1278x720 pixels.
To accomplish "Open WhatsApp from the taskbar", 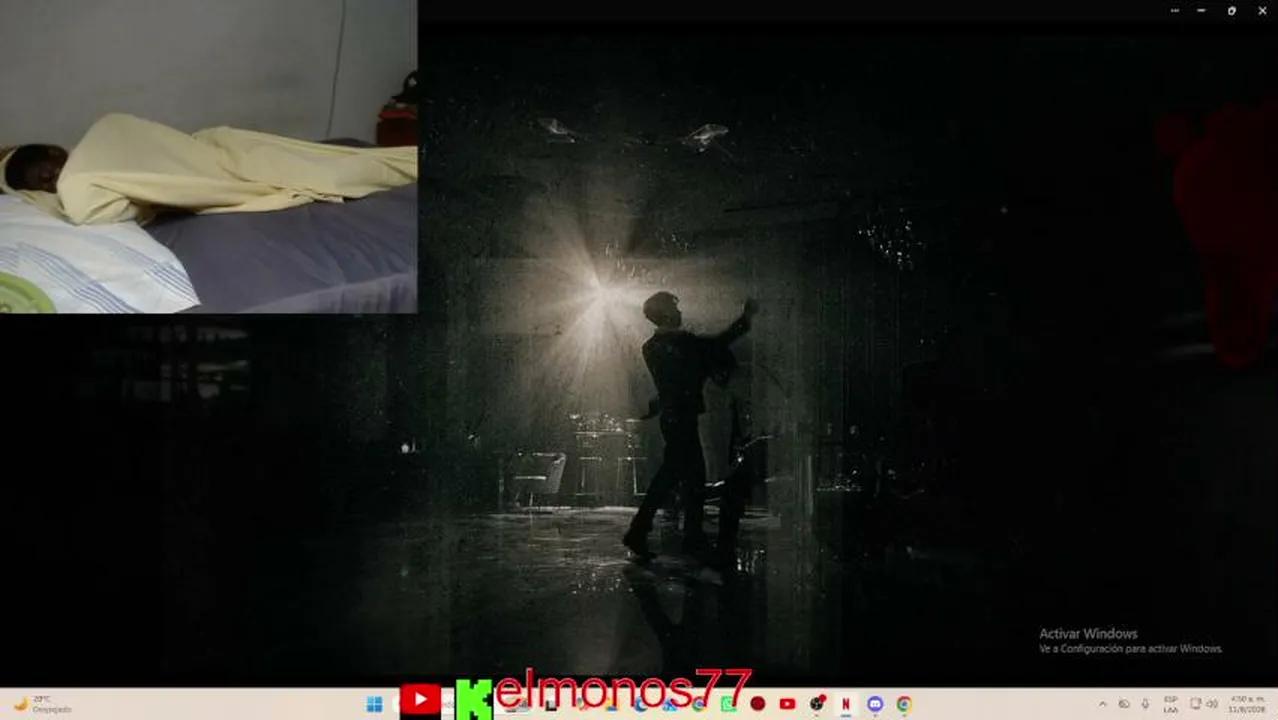I will click(728, 704).
